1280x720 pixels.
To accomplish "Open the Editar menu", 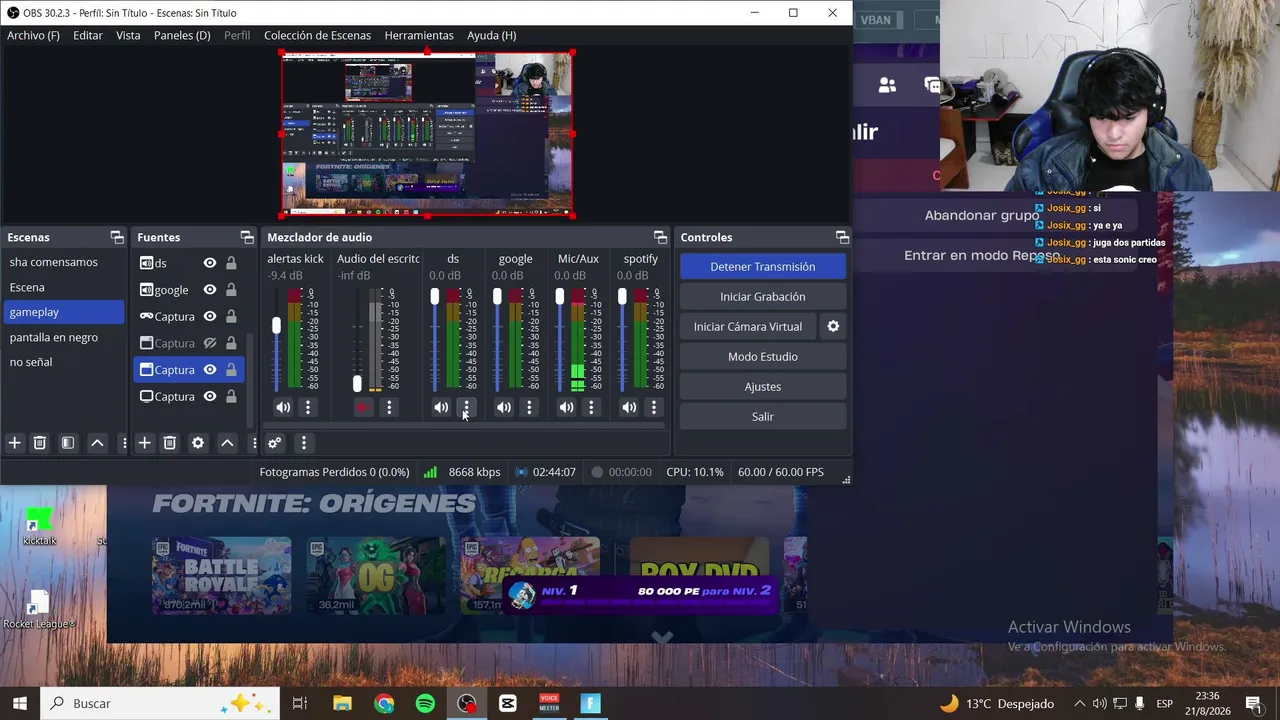I will pos(88,35).
